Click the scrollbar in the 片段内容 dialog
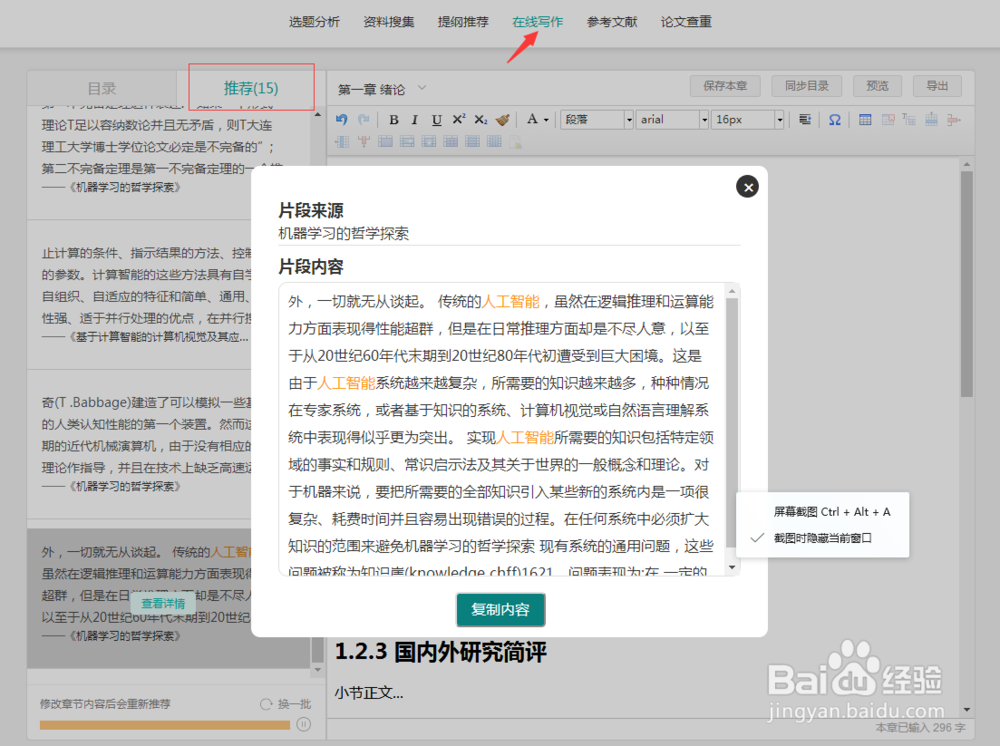1000x746 pixels. pos(733,420)
